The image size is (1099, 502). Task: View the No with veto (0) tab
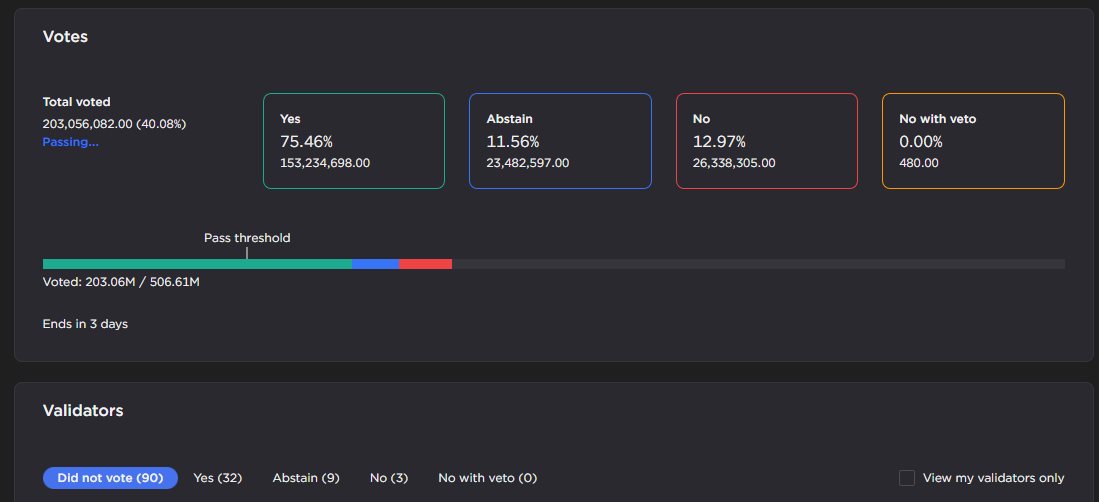[x=488, y=478]
